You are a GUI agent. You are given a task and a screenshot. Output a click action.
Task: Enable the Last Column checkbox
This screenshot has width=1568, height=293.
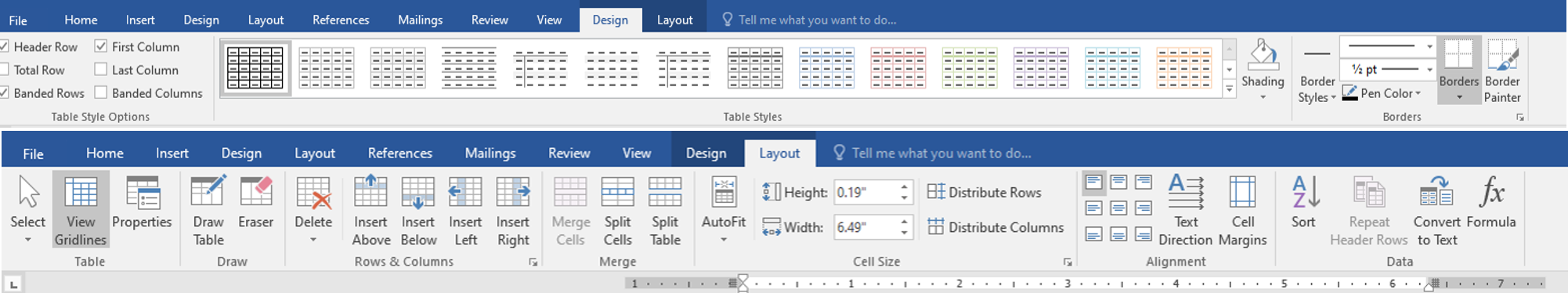tap(101, 70)
